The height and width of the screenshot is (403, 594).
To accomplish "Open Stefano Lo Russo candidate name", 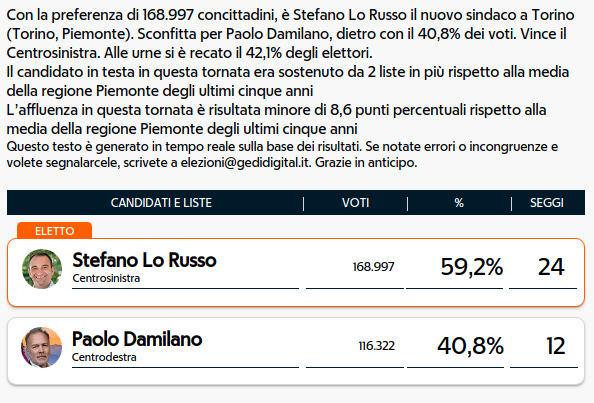I will (x=144, y=260).
